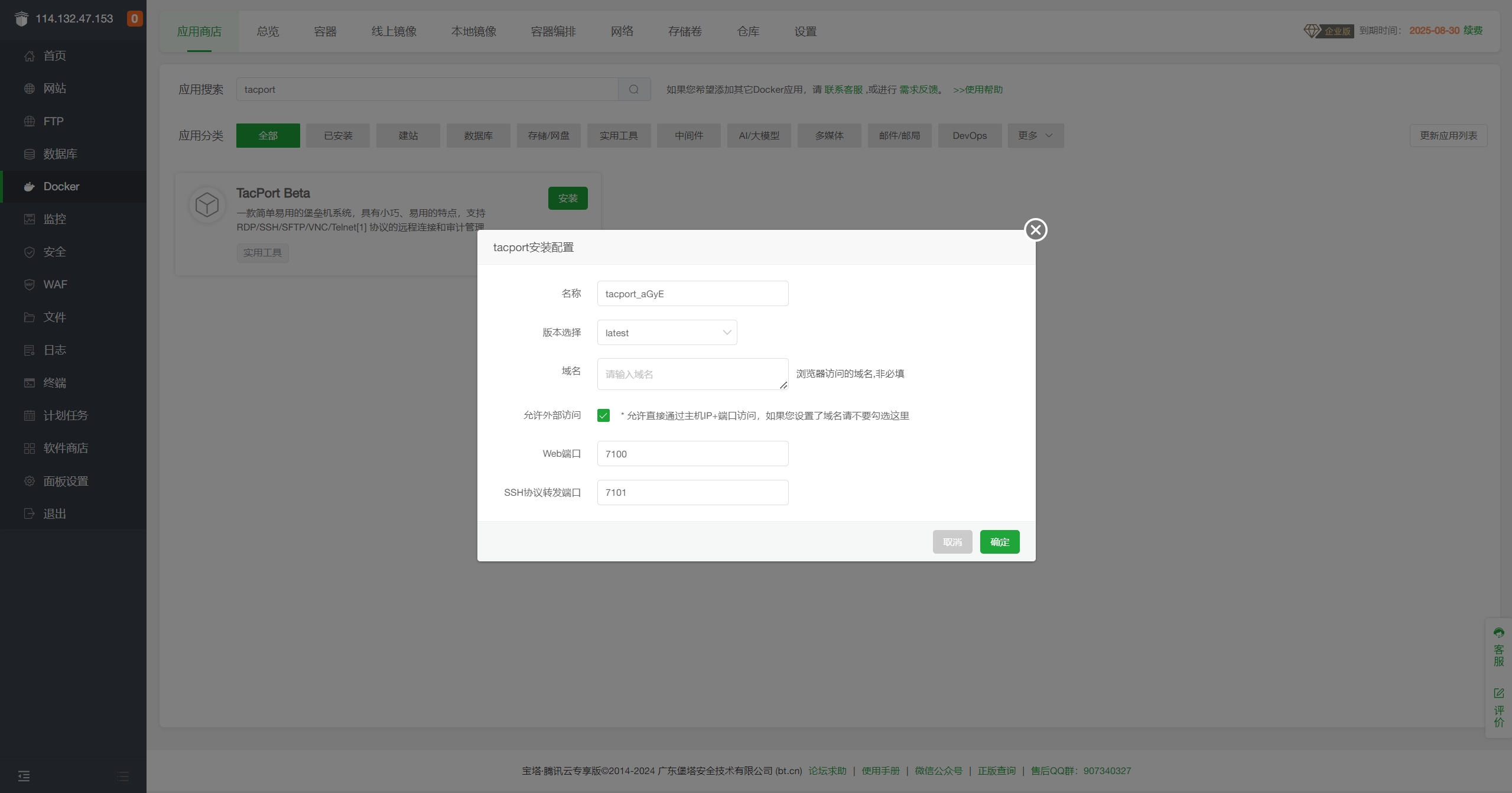
Task: Open the FTP sidebar item
Action: [x=73, y=121]
